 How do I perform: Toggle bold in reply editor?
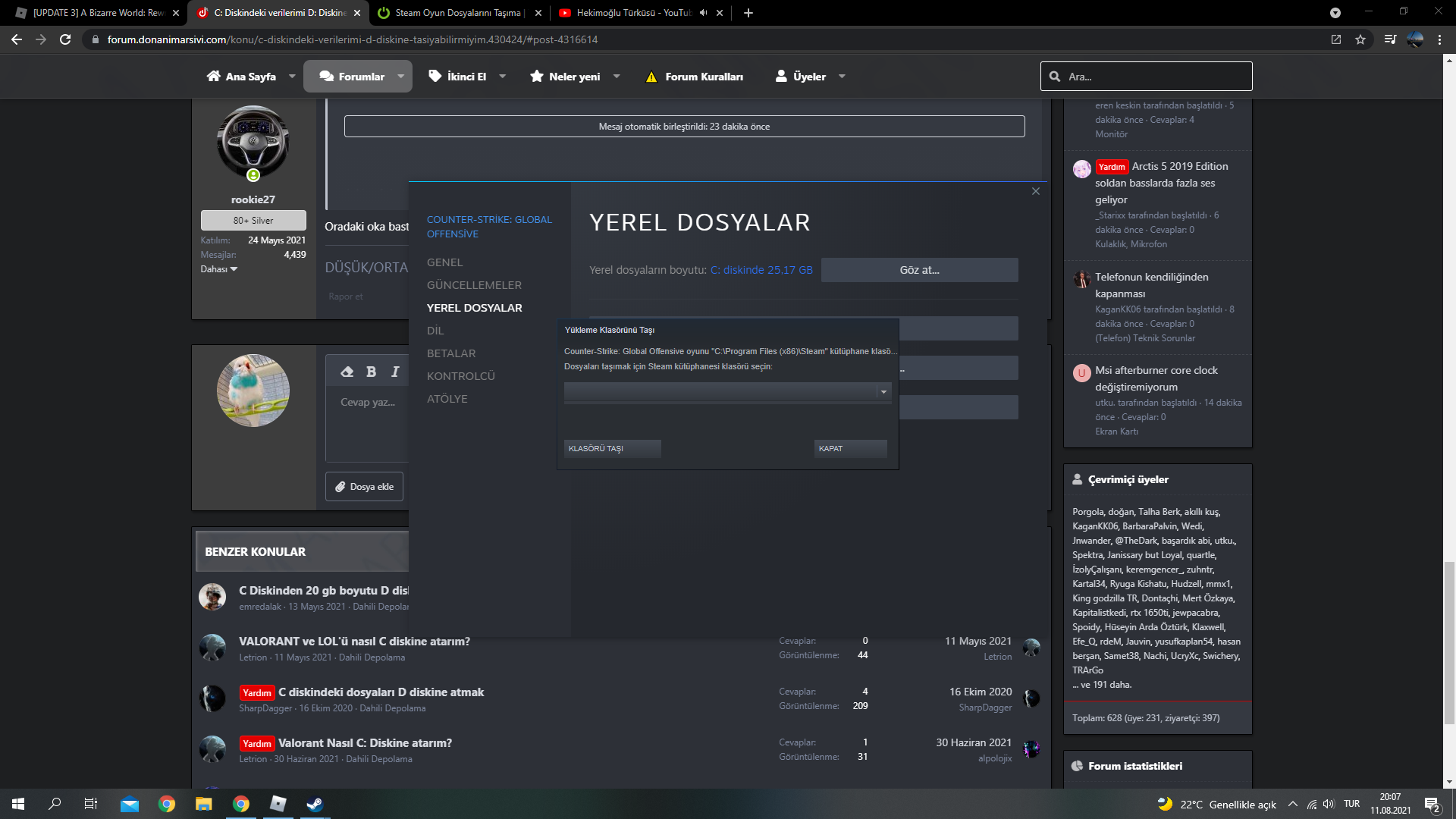pyautogui.click(x=371, y=372)
